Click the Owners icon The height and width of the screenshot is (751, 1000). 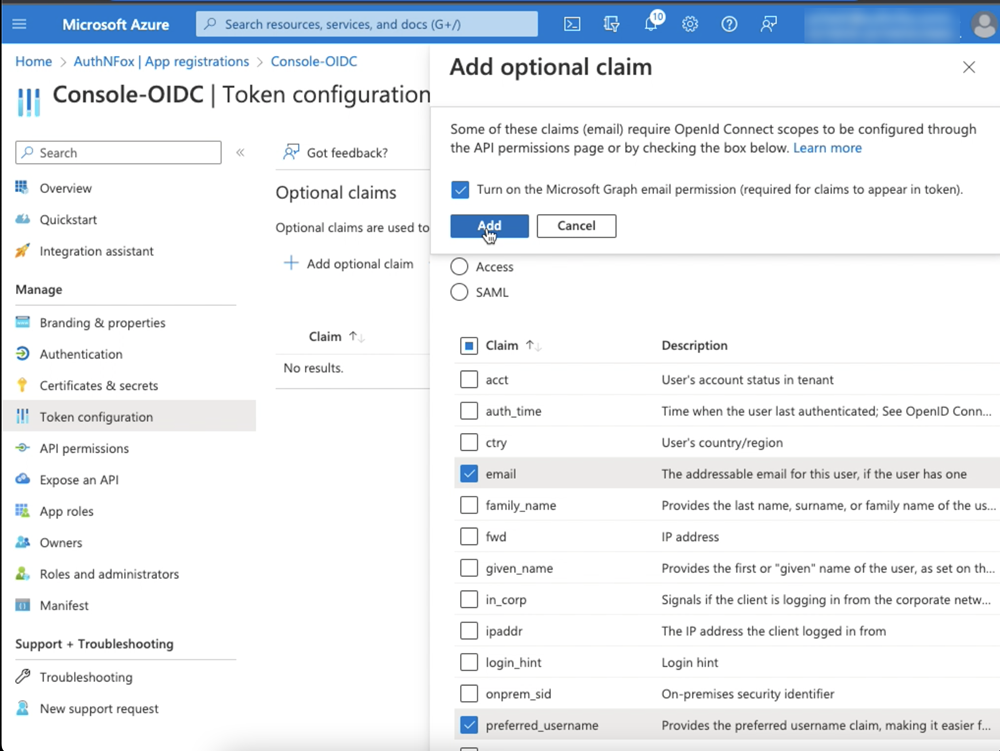(x=22, y=542)
